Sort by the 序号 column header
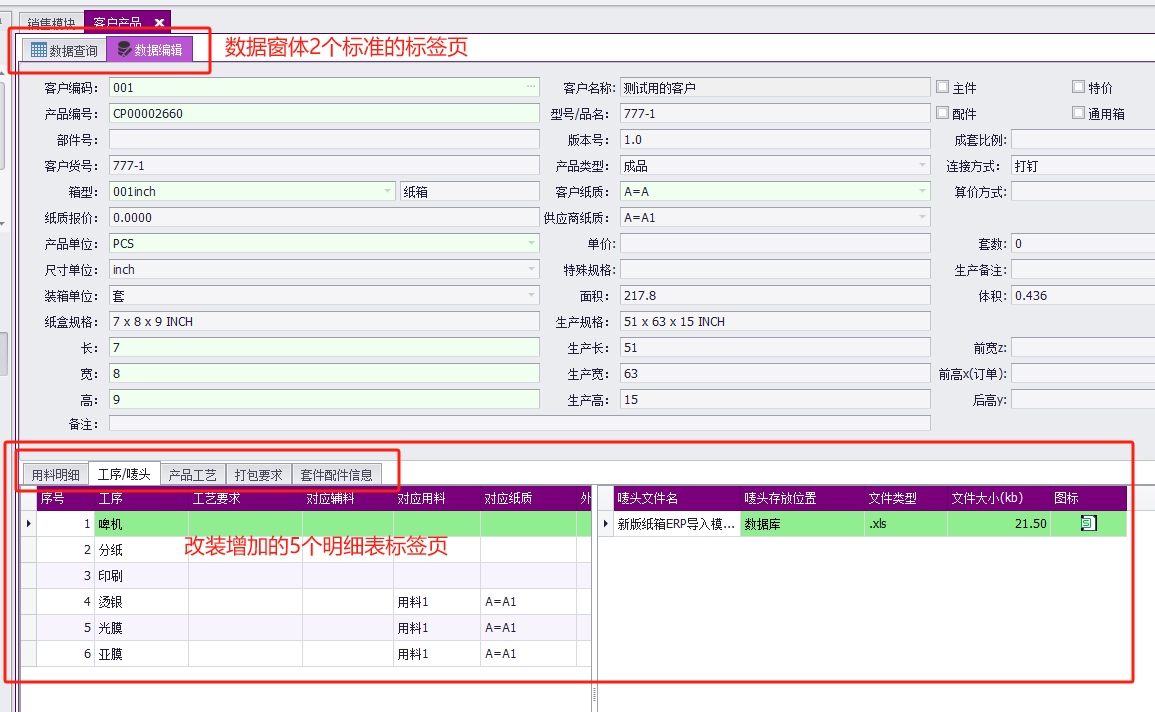This screenshot has width=1155, height=712. pos(66,498)
